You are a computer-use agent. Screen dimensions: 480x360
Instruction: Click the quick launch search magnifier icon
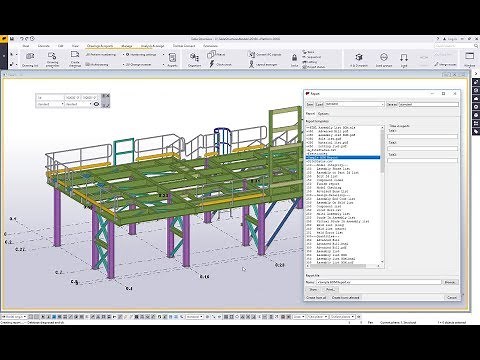476,46
